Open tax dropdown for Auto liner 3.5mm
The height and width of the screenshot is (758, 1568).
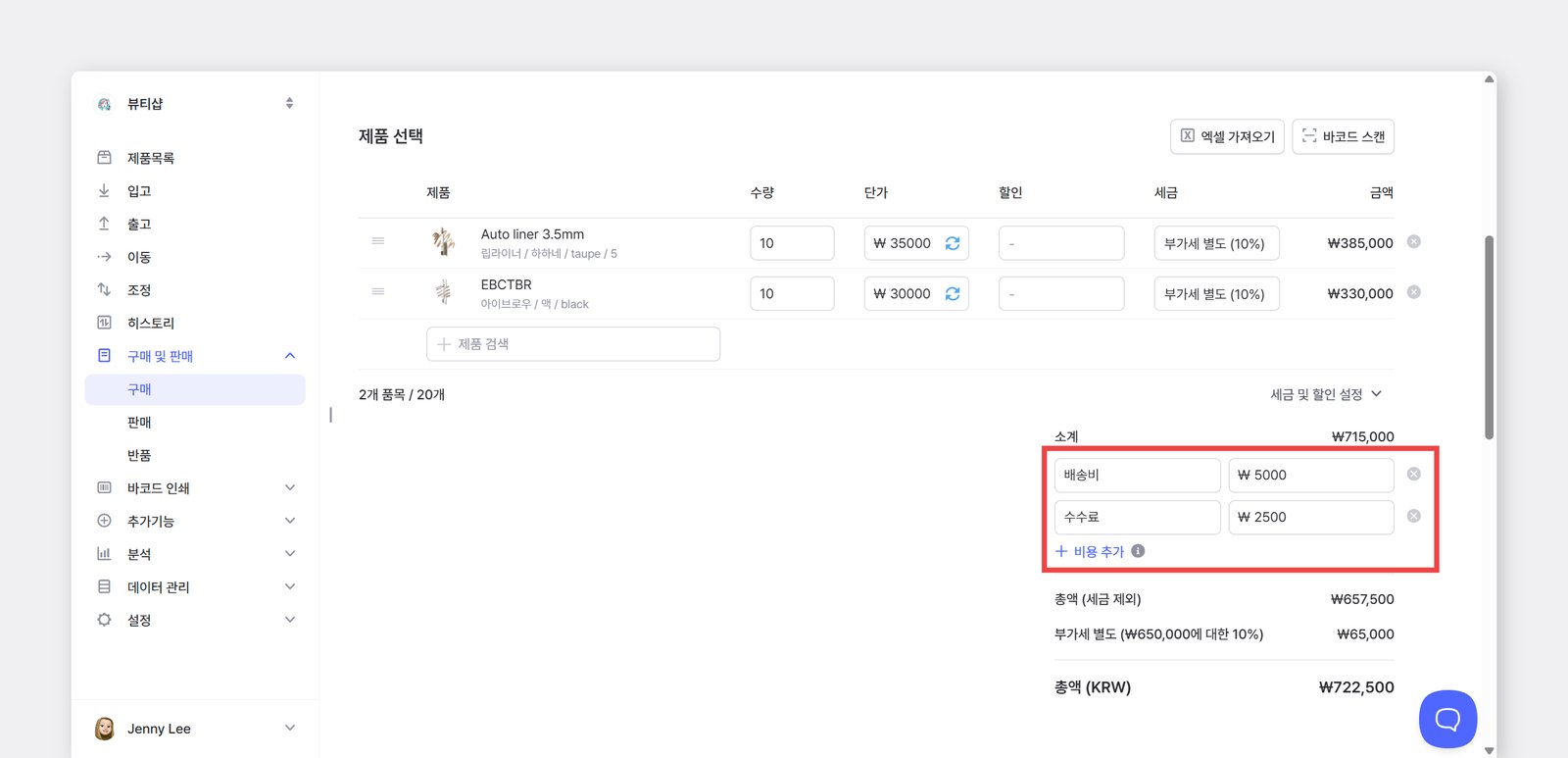coord(1216,243)
